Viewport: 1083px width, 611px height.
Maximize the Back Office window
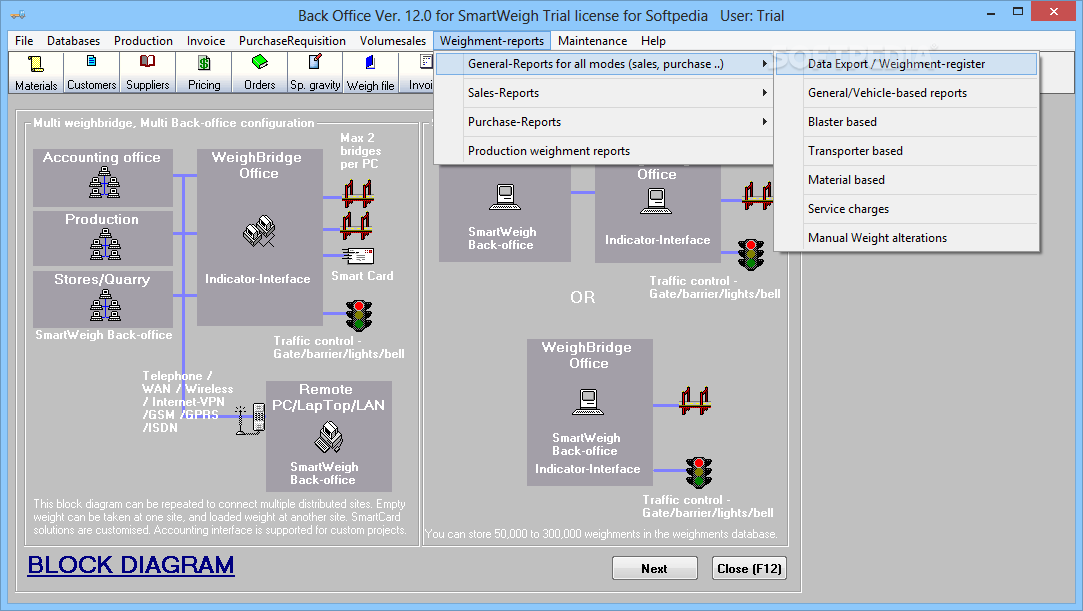[x=1018, y=11]
